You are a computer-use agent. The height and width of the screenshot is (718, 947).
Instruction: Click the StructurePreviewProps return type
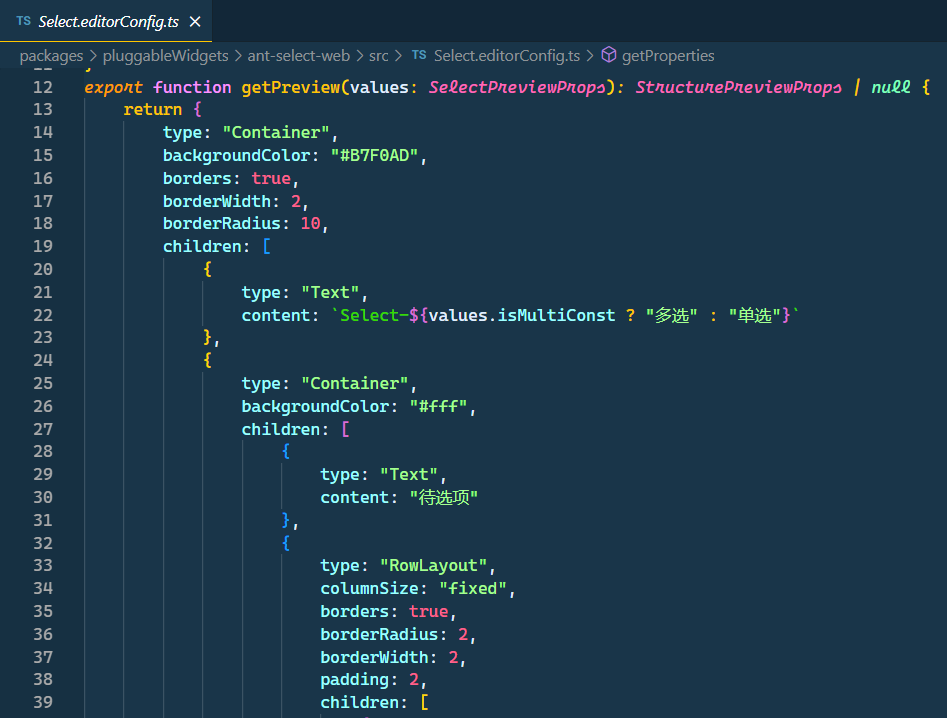click(738, 87)
